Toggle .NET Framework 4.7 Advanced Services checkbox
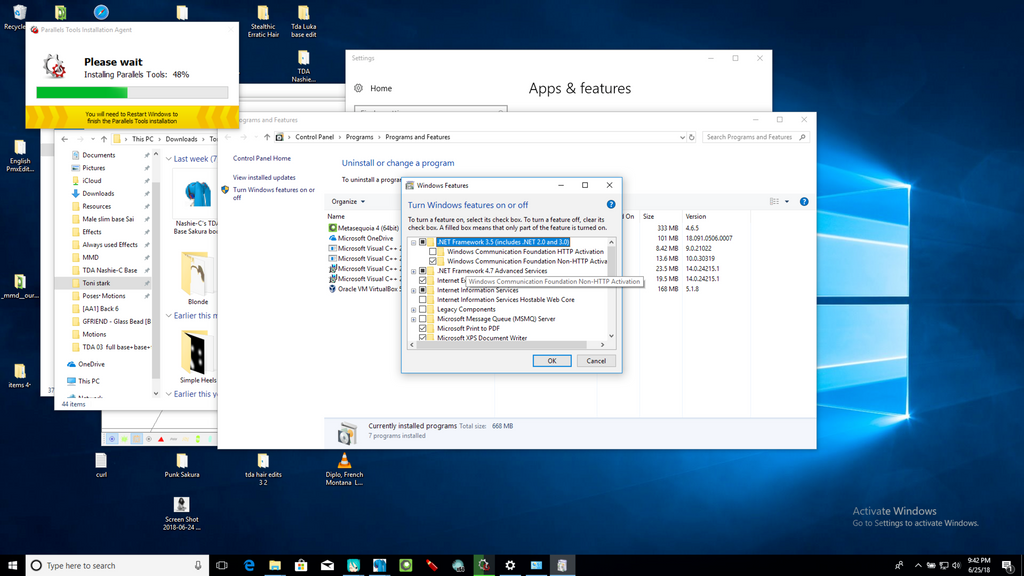Screen dimensions: 1024x576 coord(423,271)
